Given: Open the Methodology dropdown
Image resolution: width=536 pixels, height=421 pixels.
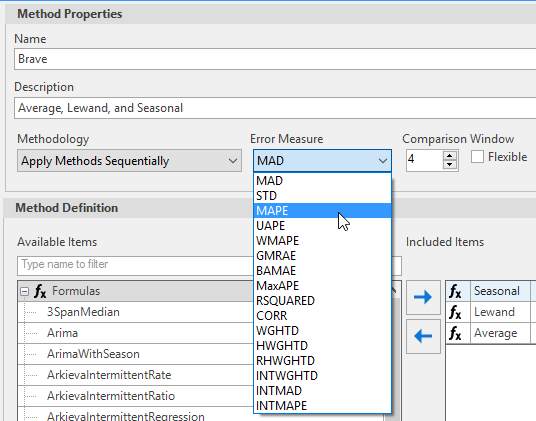Looking at the screenshot, I should click(129, 161).
